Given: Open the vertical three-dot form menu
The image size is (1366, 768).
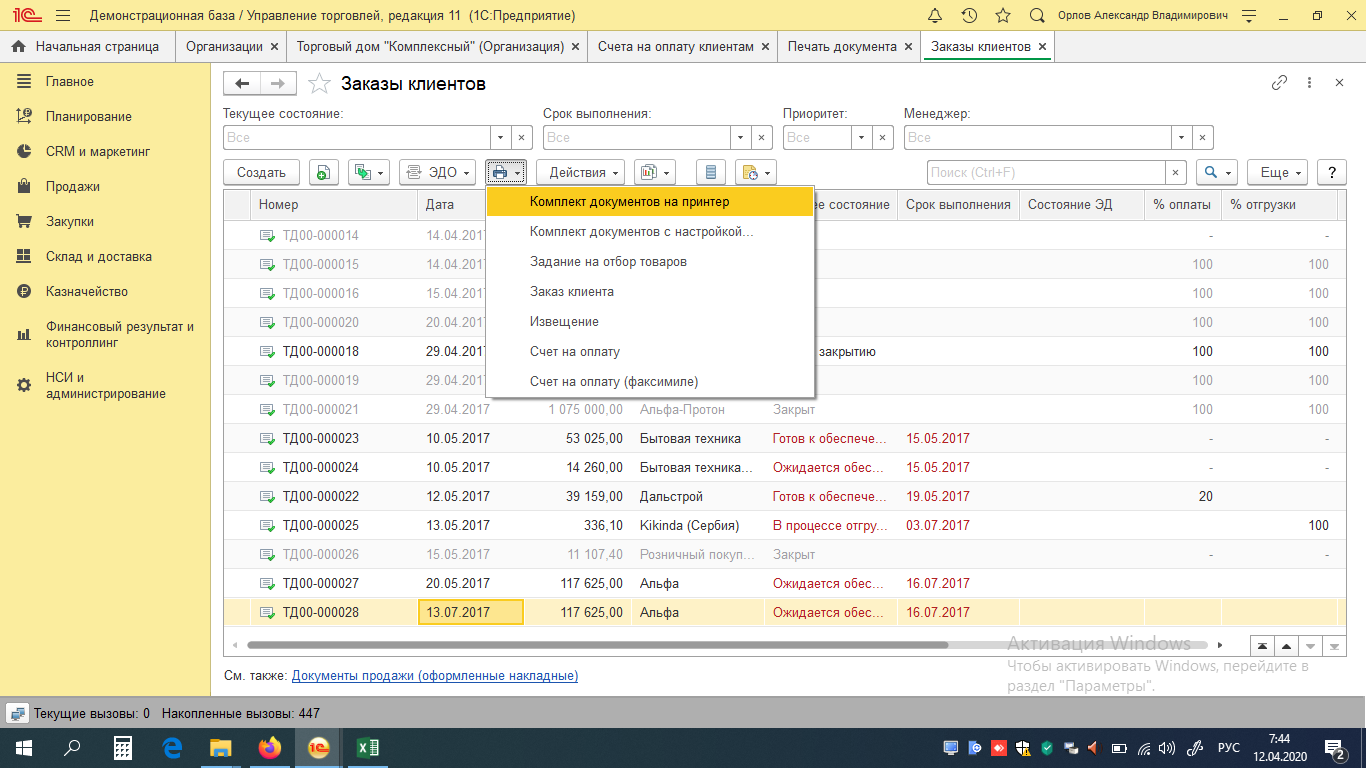Looking at the screenshot, I should coord(1310,84).
